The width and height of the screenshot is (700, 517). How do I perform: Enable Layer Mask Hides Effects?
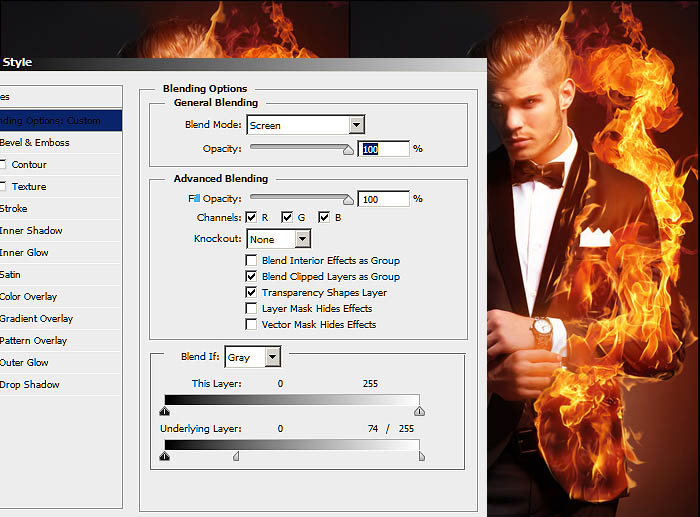click(251, 309)
